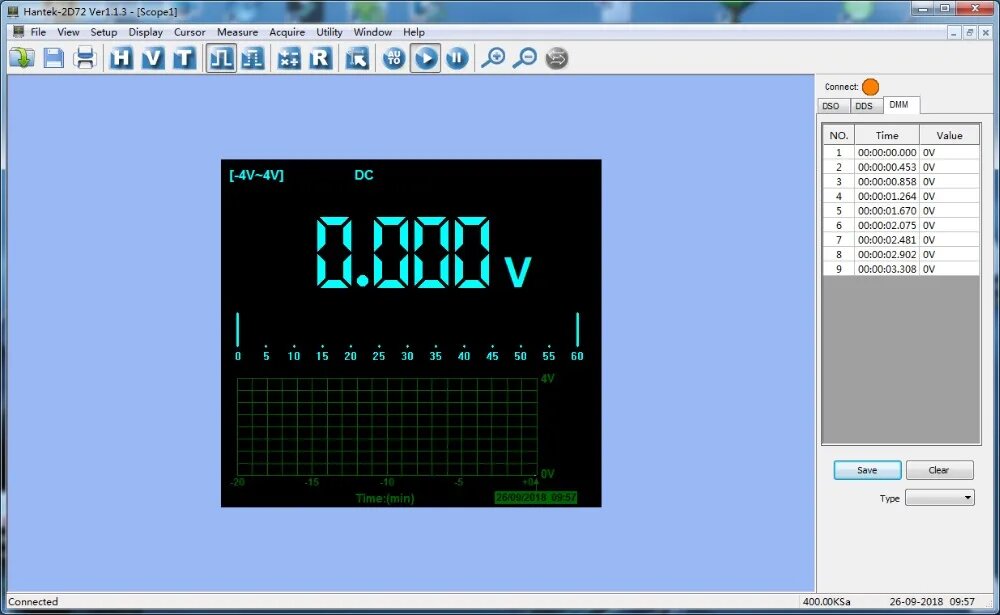Select row 9 with time 00:00:03.308
The height and width of the screenshot is (615, 1000).
[901, 269]
